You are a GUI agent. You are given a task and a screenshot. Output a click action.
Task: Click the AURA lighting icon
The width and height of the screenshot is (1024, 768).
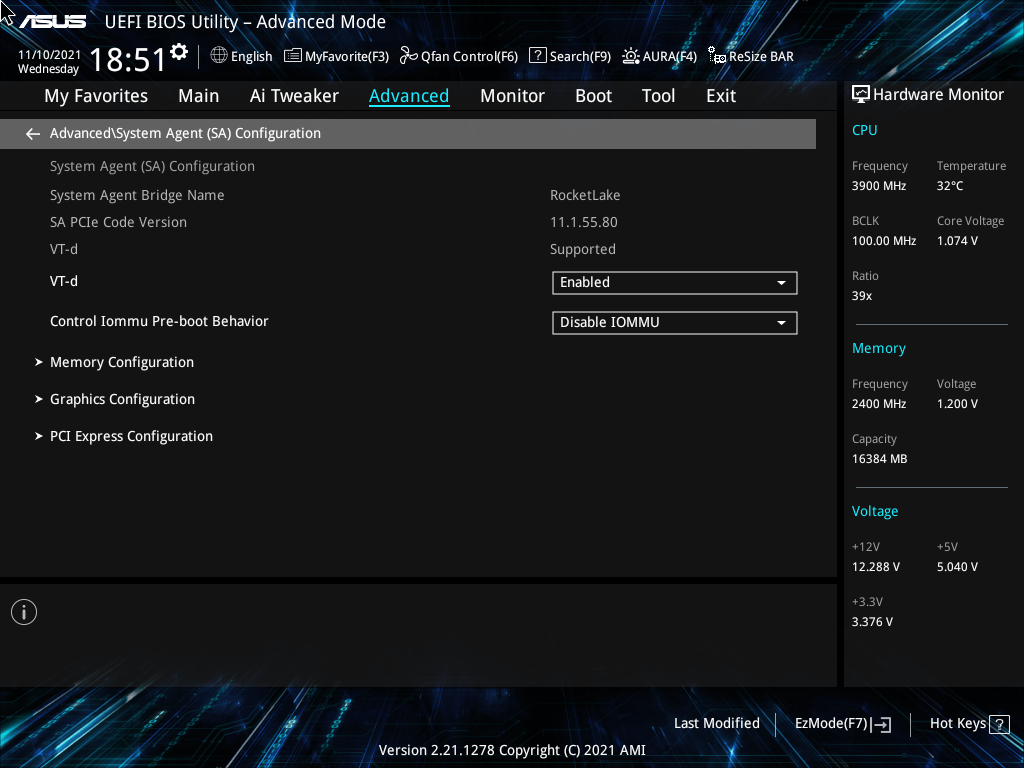[x=630, y=56]
